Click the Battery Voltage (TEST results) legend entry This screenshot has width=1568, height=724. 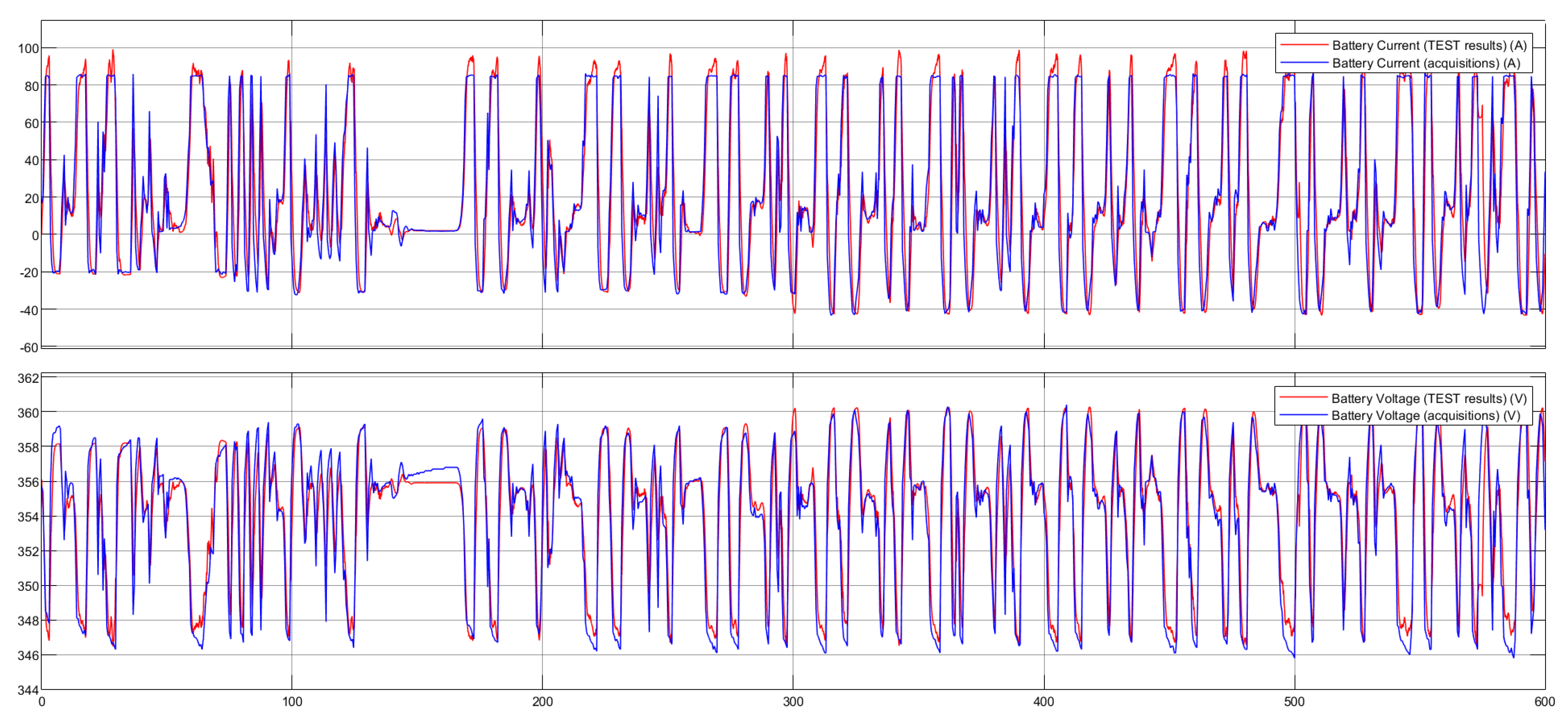coord(1428,399)
